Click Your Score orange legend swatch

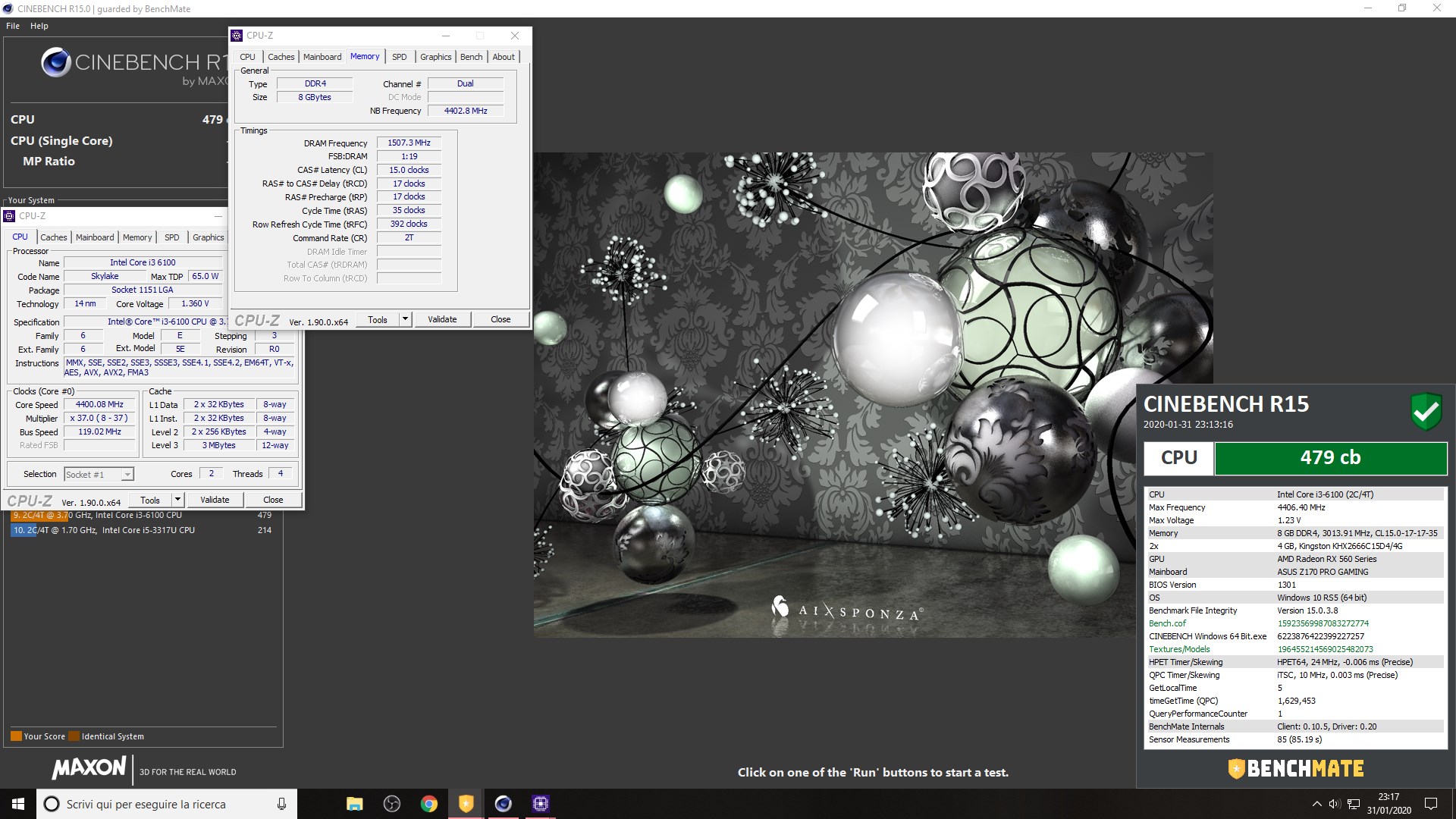[16, 736]
